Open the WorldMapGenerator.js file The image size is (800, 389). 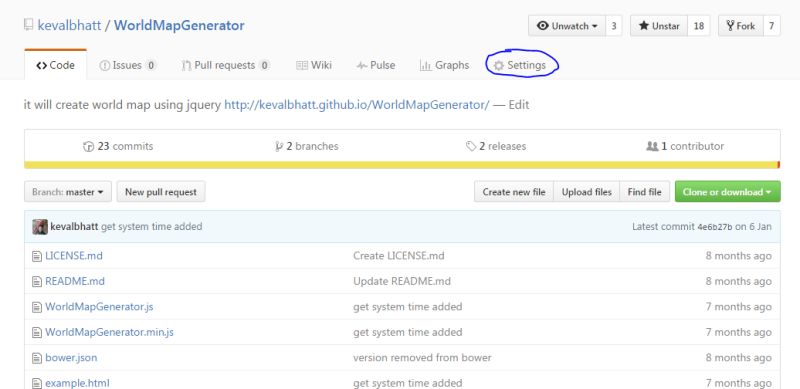tap(99, 307)
